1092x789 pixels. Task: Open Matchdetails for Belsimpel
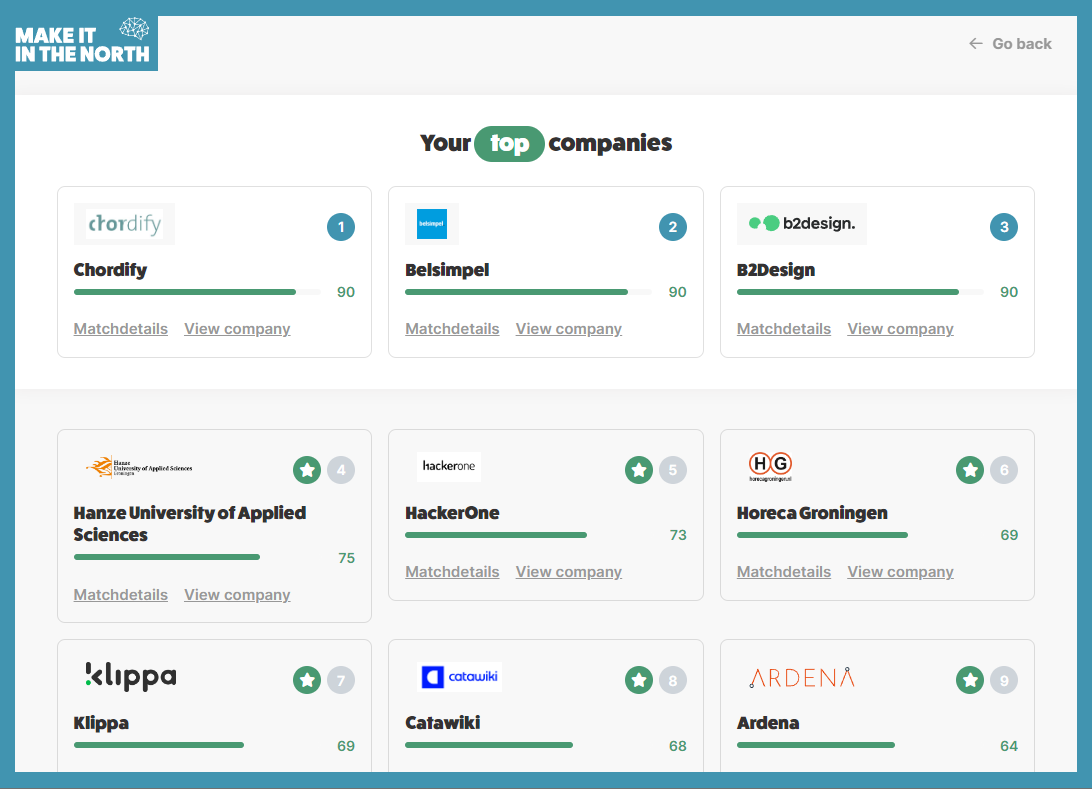[x=452, y=329]
